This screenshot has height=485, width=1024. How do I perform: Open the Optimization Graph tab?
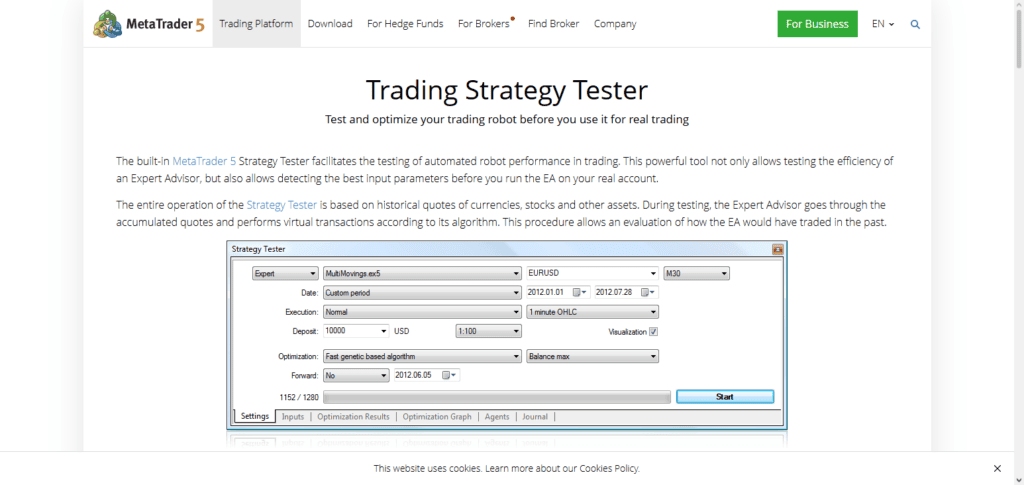[437, 416]
